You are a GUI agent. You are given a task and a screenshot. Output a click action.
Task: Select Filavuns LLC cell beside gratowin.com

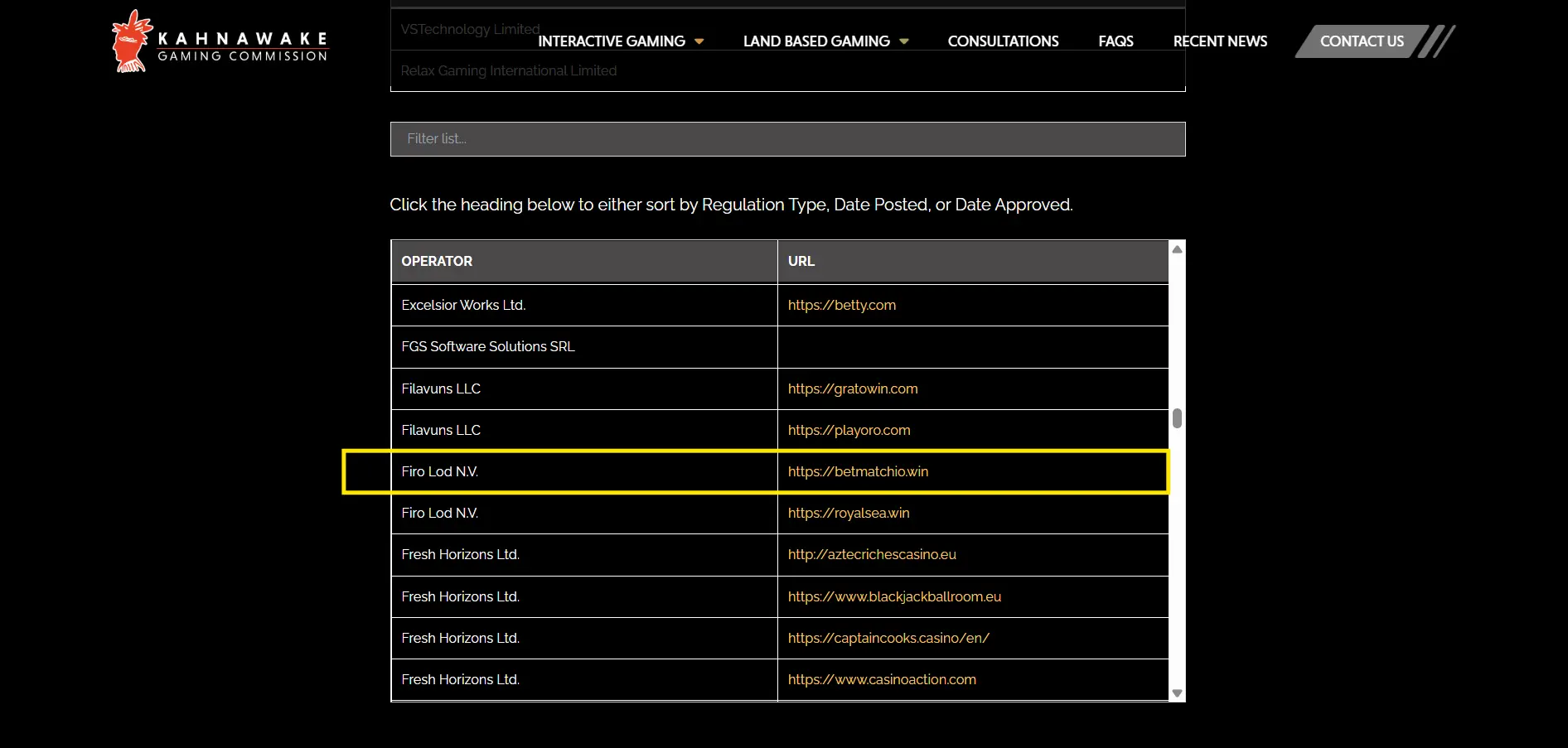(x=584, y=388)
